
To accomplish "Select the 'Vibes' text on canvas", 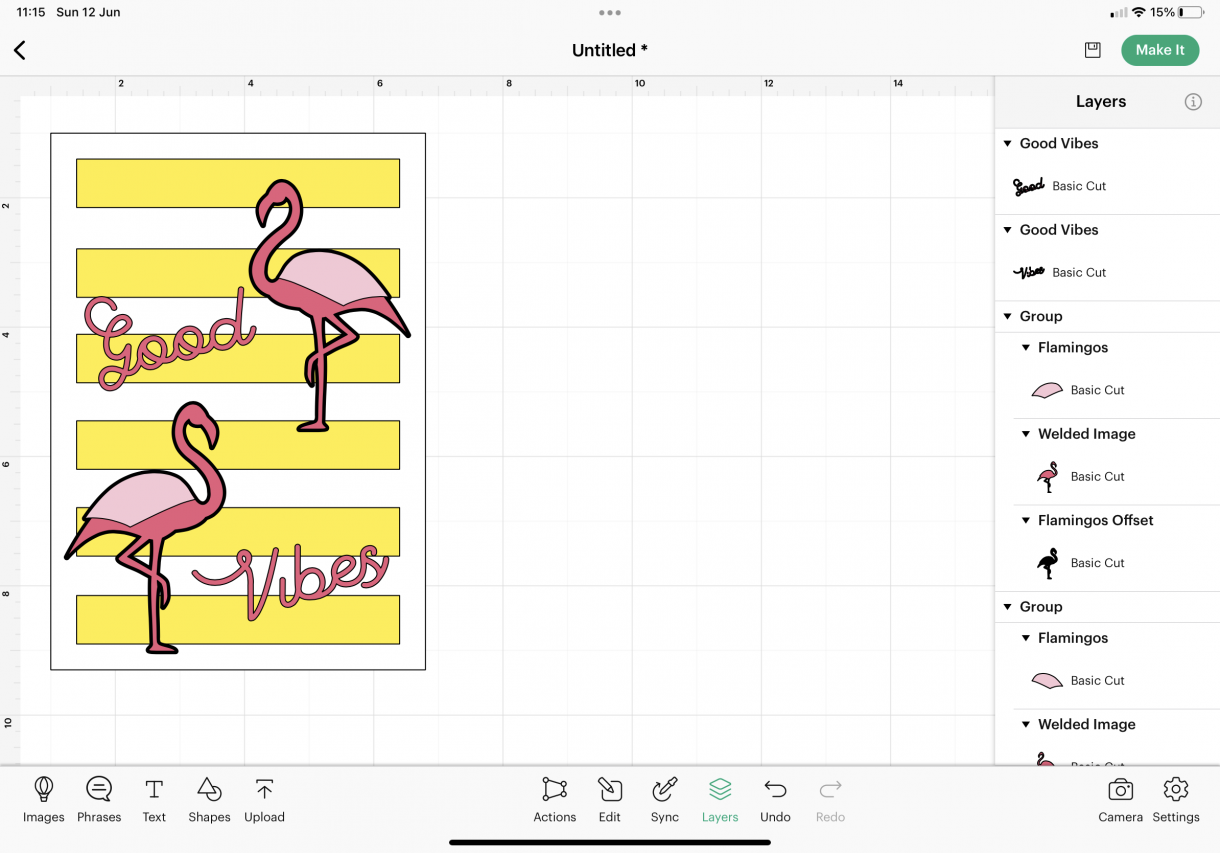I will pyautogui.click(x=290, y=582).
